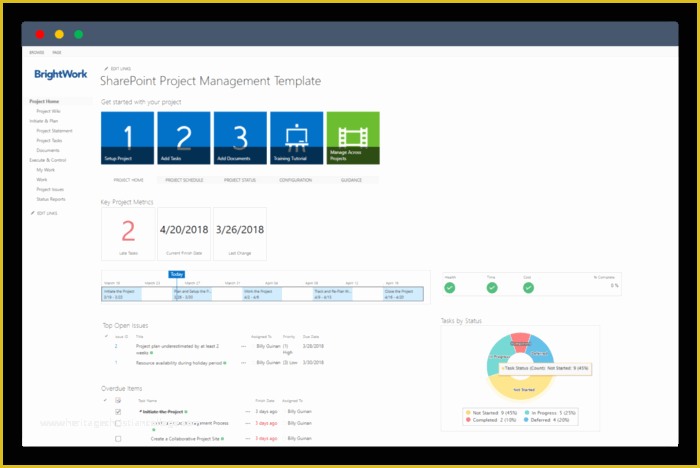
Task: Select 'Track and Re-Plan' timeline bar
Action: [333, 294]
